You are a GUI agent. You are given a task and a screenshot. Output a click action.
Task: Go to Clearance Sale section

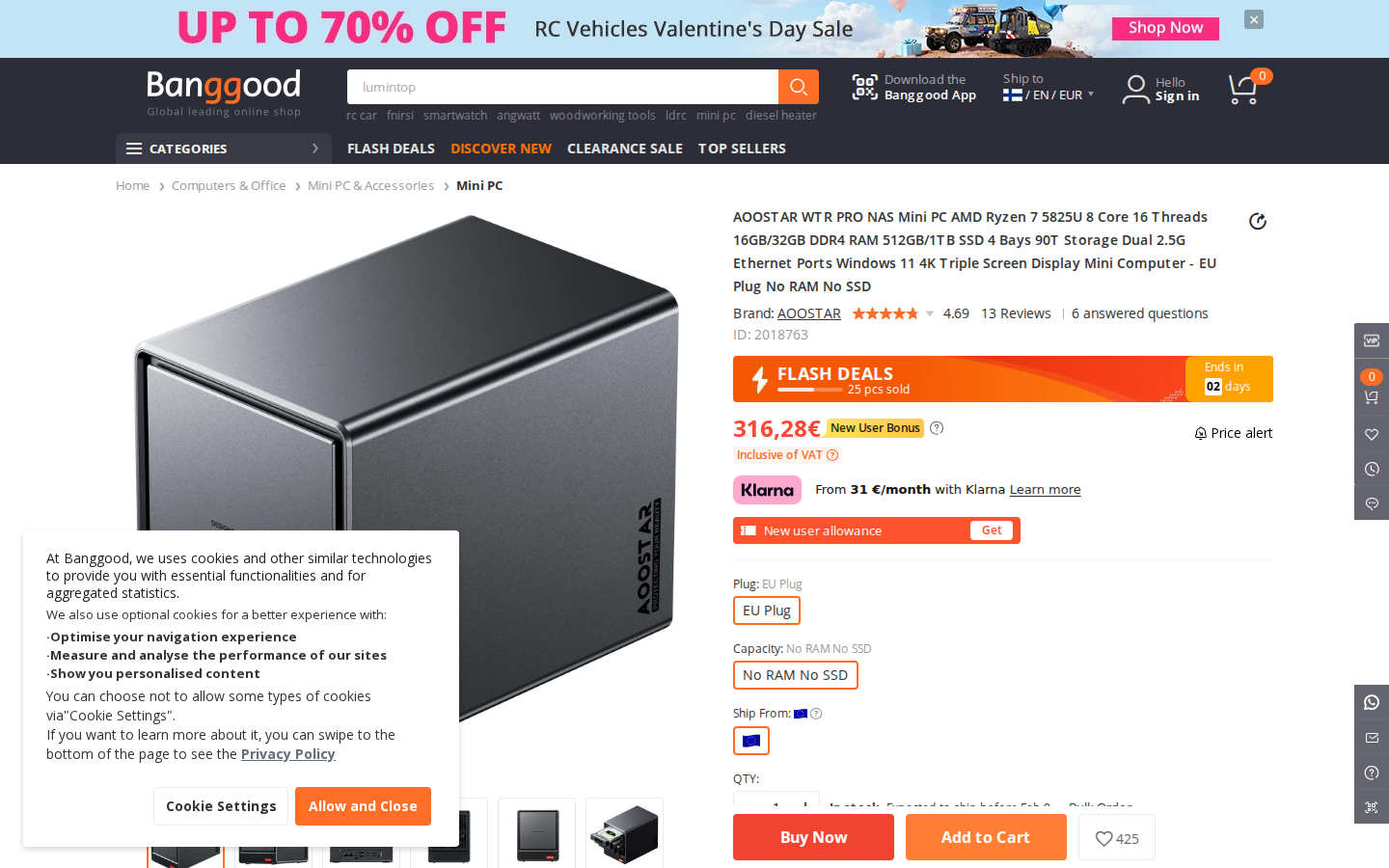point(624,149)
